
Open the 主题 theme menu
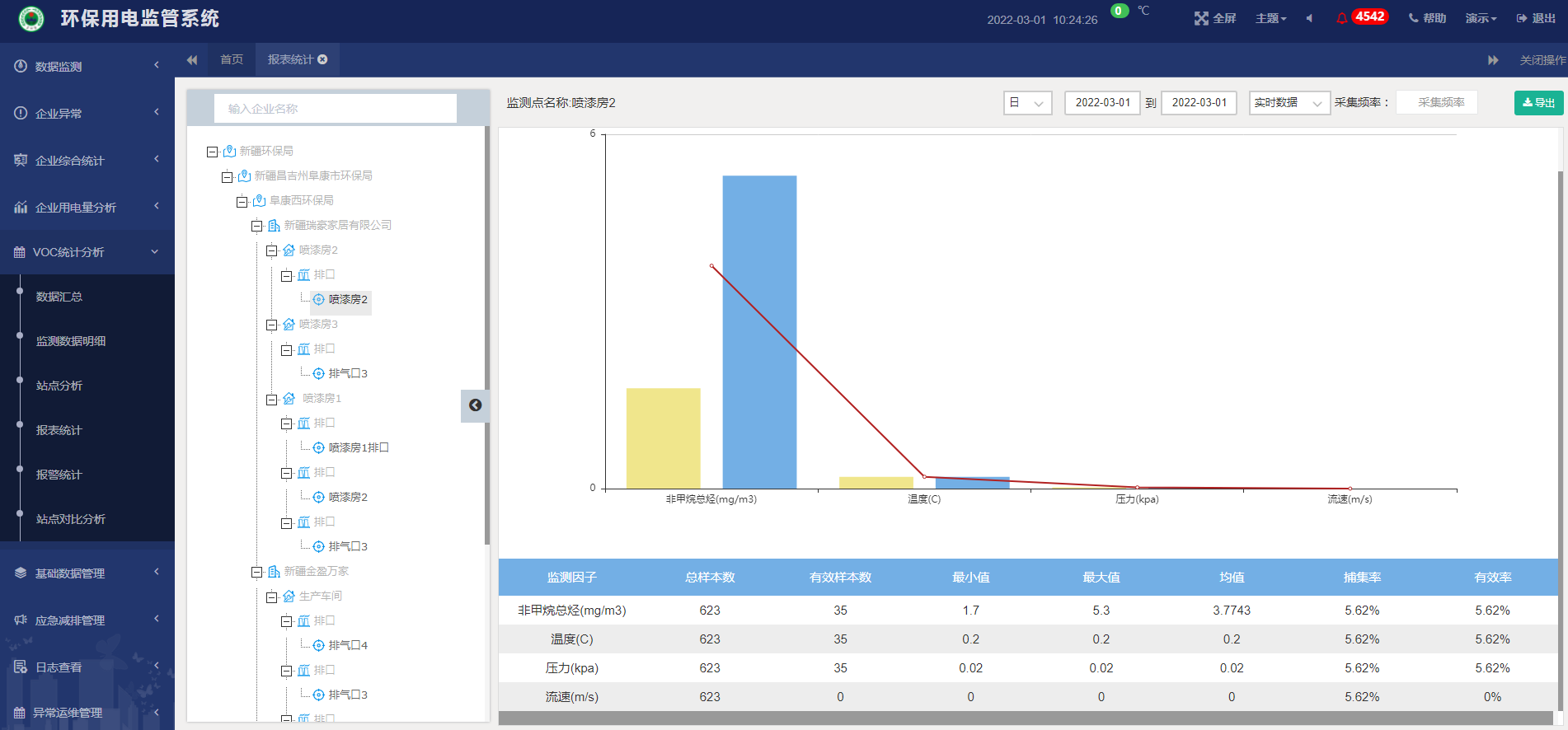(x=1270, y=18)
